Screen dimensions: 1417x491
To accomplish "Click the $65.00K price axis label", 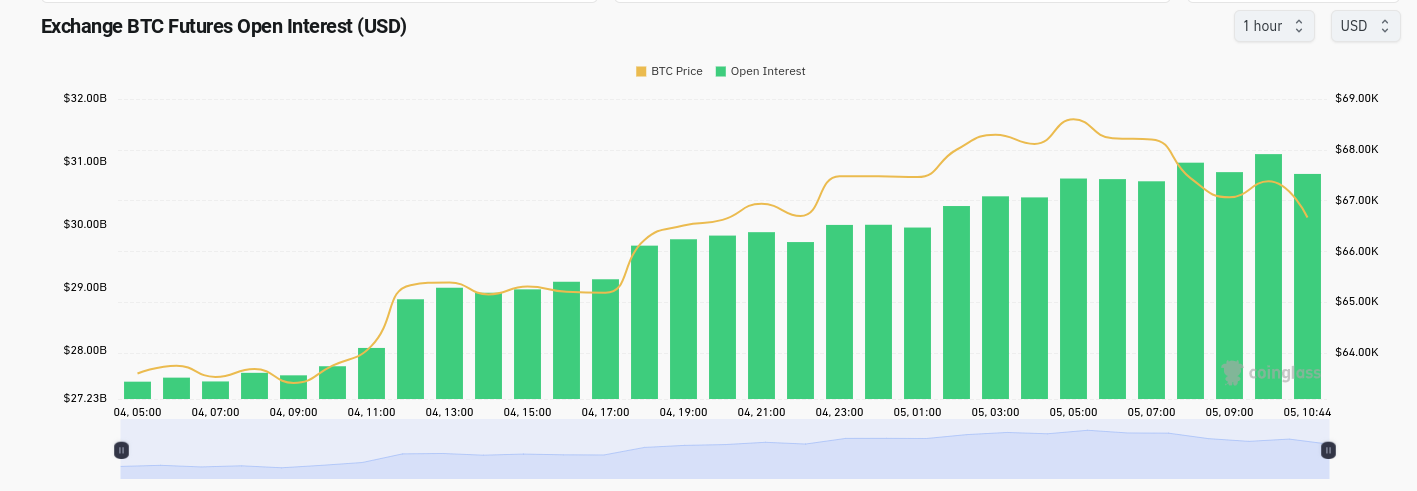I will point(1357,301).
